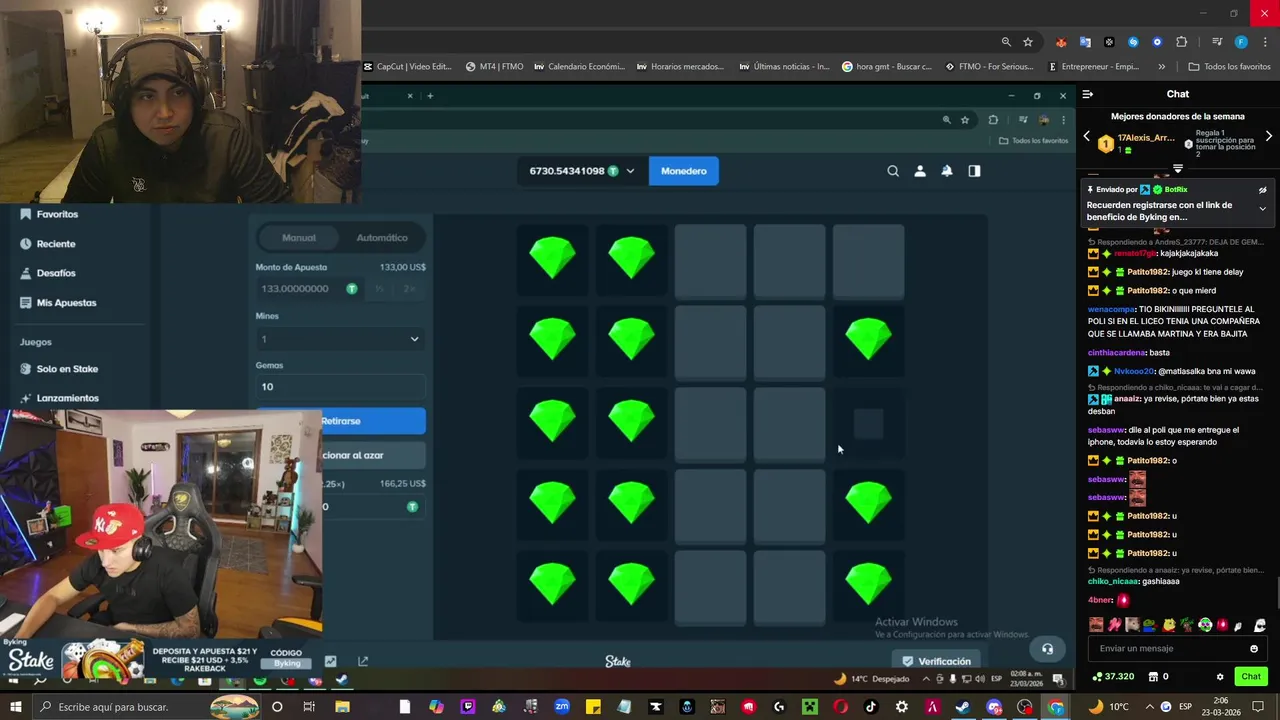Click the green Chat send button
1280x720 pixels.
click(1251, 677)
